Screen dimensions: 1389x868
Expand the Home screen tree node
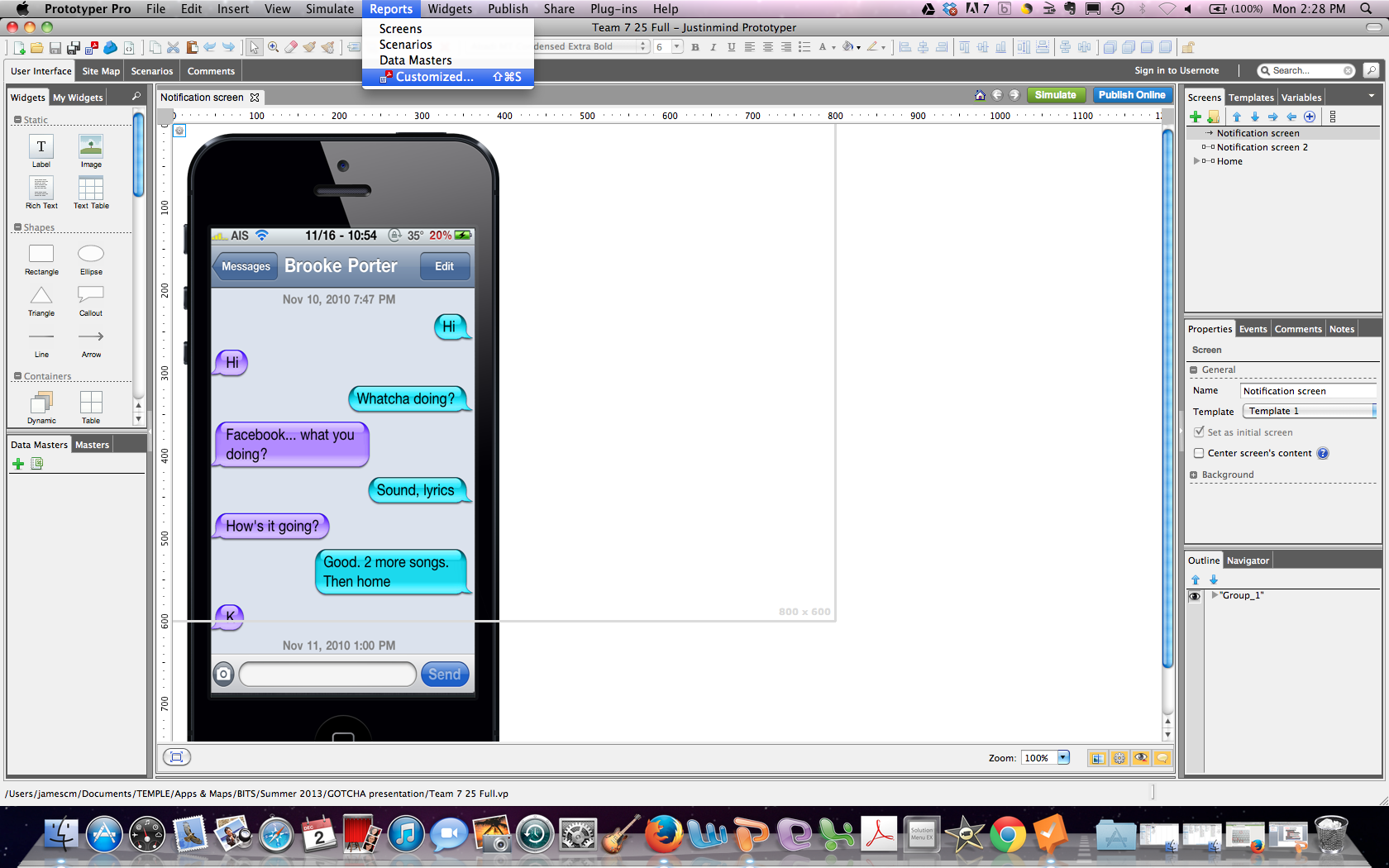pyautogui.click(x=1196, y=161)
